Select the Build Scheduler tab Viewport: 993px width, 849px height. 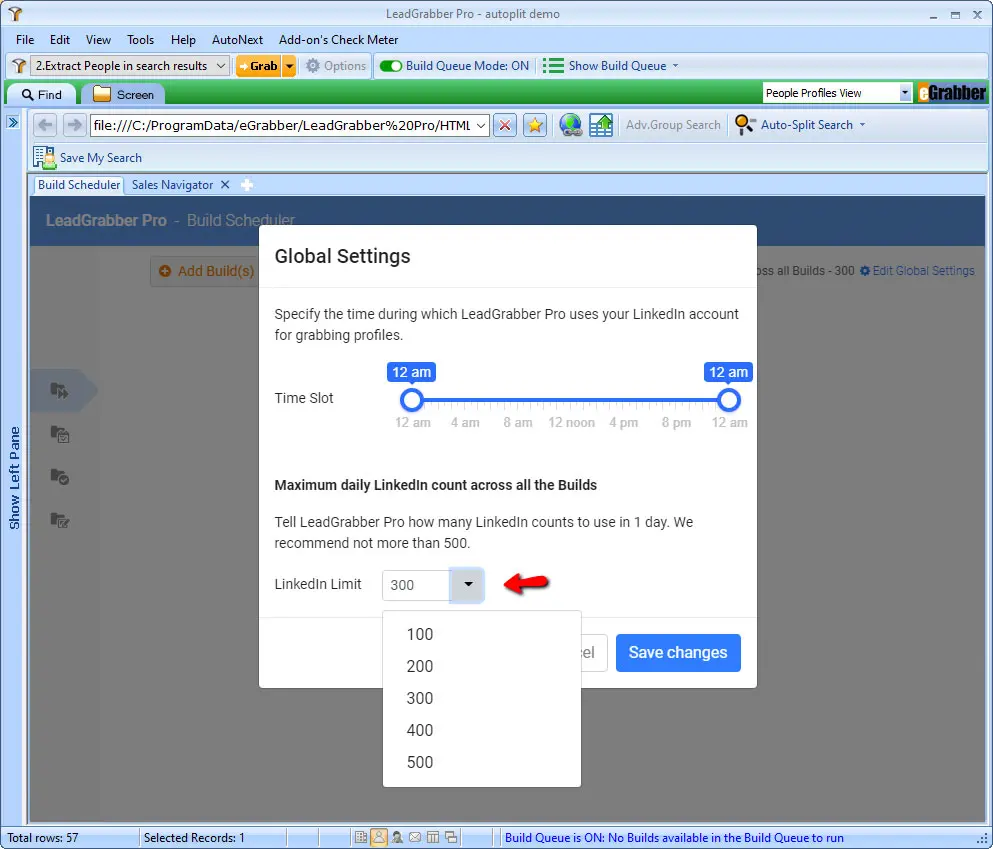pyautogui.click(x=79, y=185)
